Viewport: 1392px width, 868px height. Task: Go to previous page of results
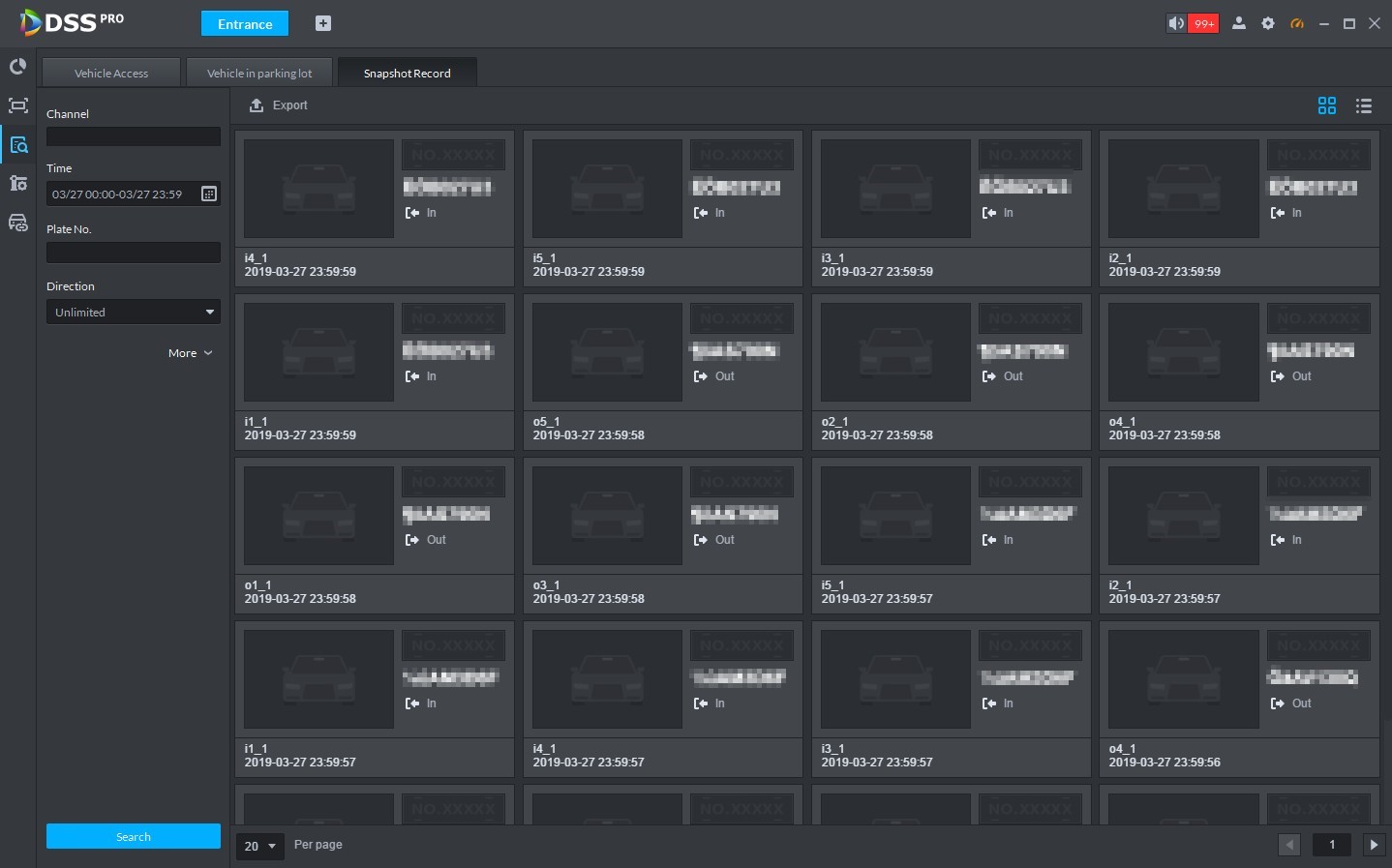coord(1288,845)
